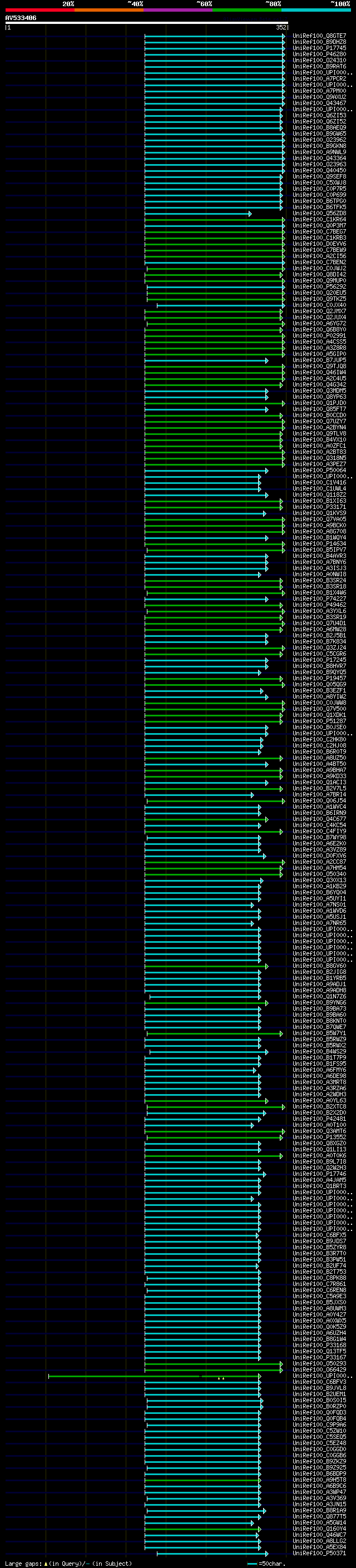Select the UniRef100_Q9SEF8 label
The width and height of the screenshot is (356, 1568).
[x=319, y=176]
